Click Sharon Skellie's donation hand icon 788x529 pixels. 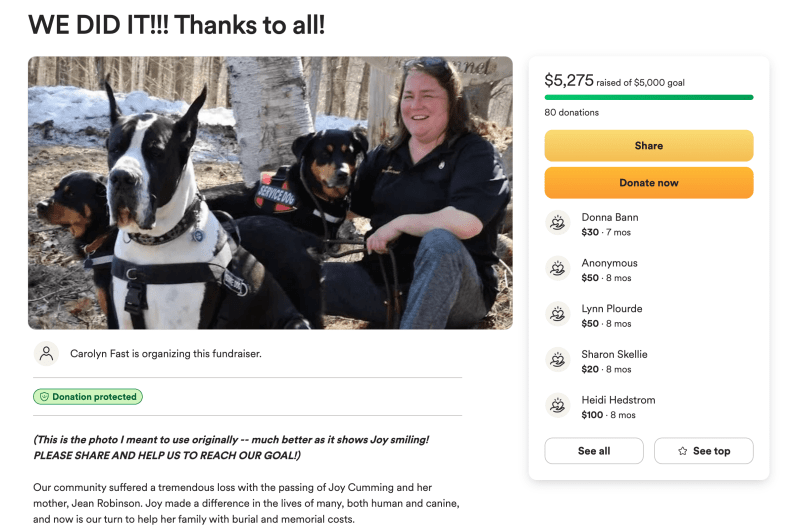[557, 360]
